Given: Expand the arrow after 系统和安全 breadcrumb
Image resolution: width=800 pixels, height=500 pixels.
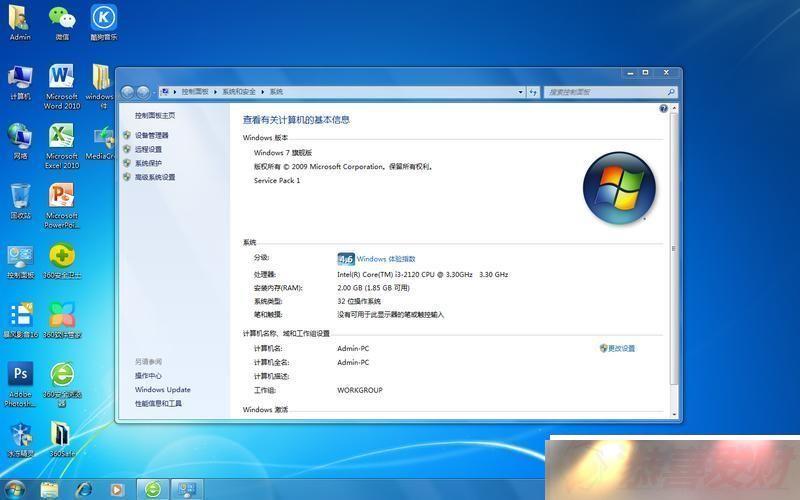Looking at the screenshot, I should (262, 92).
